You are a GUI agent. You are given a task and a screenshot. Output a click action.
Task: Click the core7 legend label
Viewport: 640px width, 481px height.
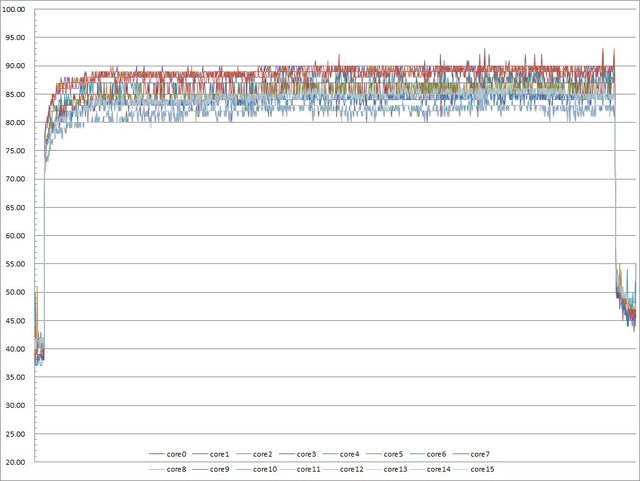[x=480, y=455]
